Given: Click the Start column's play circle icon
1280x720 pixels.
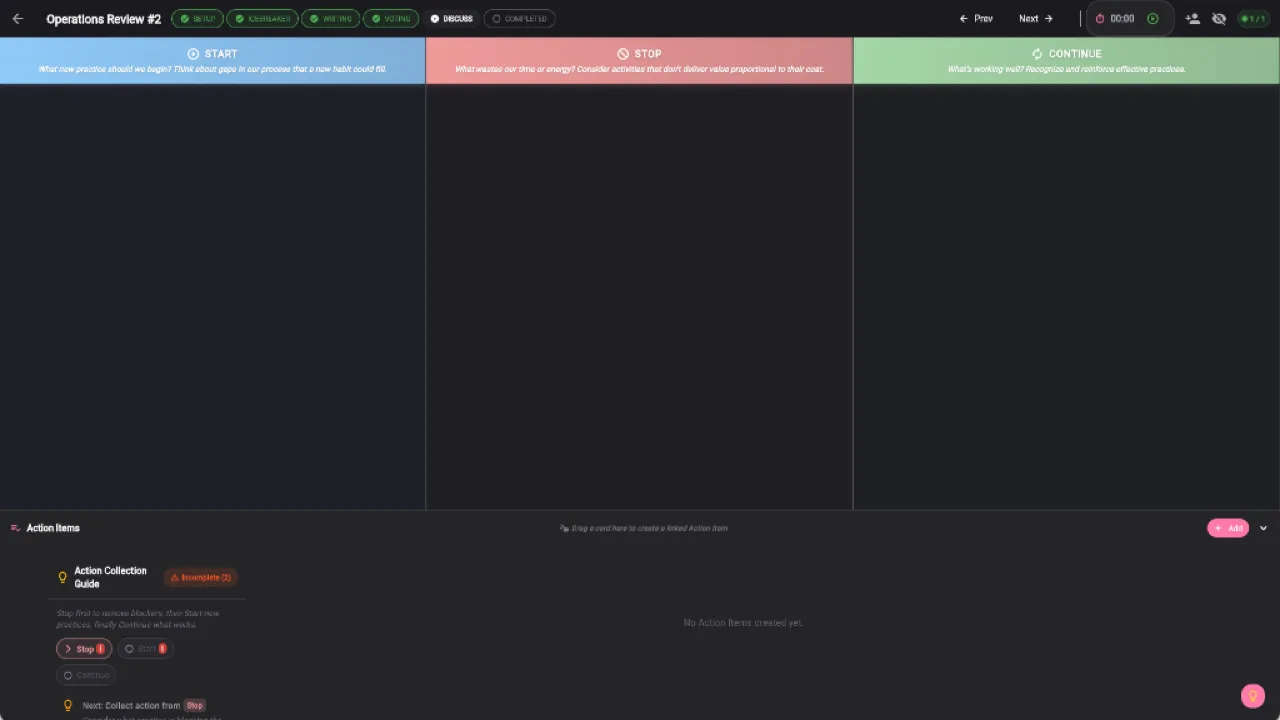Looking at the screenshot, I should 192,53.
